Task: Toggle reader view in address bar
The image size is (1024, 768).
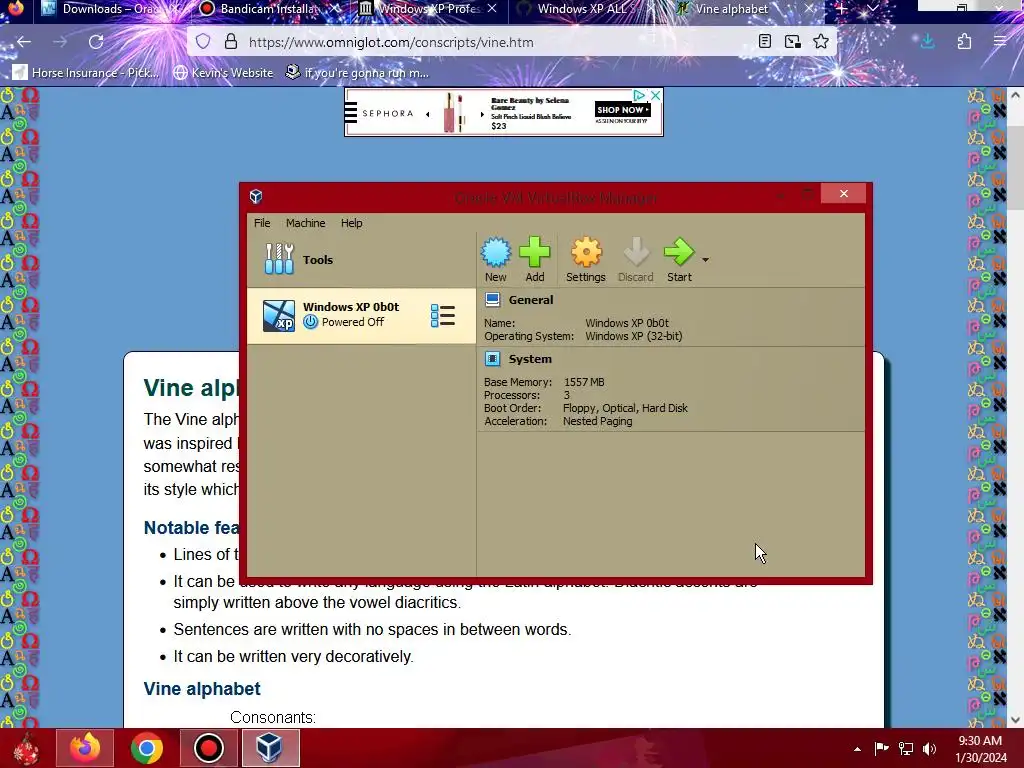Action: point(765,42)
